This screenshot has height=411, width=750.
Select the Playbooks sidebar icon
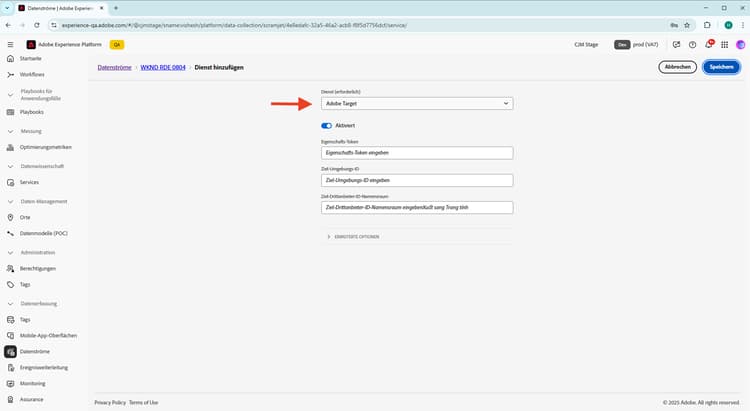(x=11, y=112)
